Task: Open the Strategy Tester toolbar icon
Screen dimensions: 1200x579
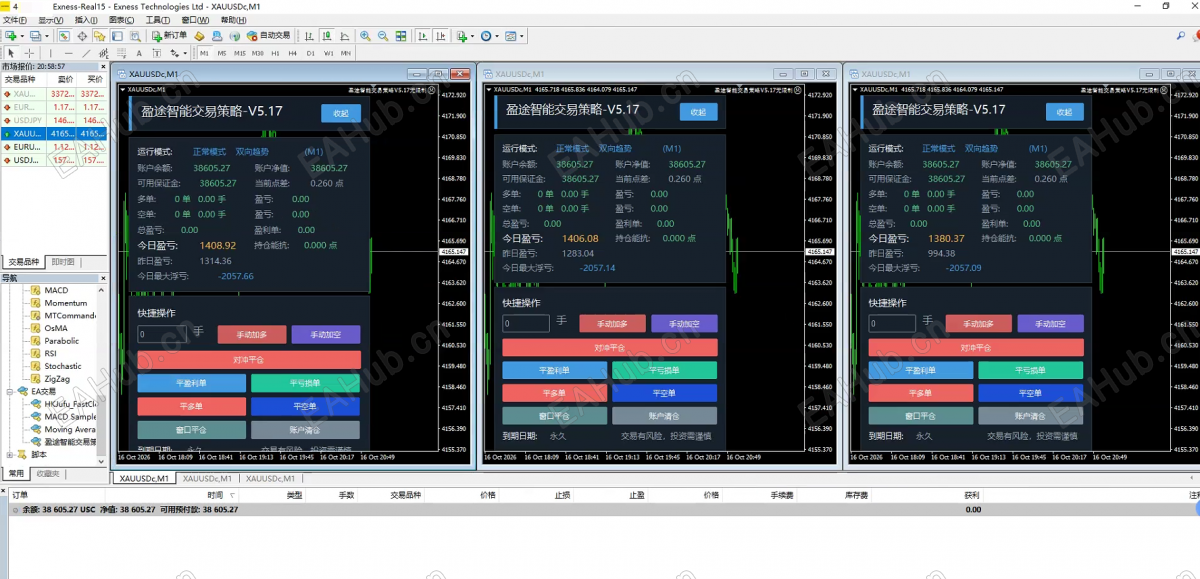Action: coord(134,36)
